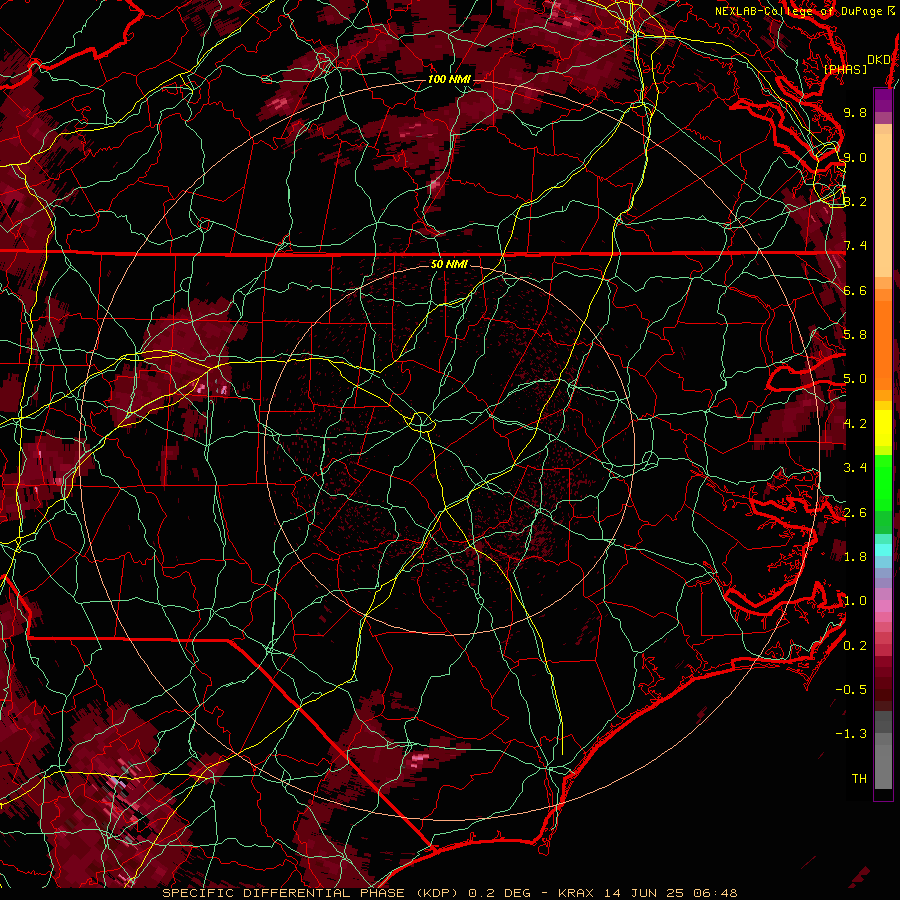900x900 pixels.
Task: Click the 50 NMI range ring label
Action: [x=449, y=264]
